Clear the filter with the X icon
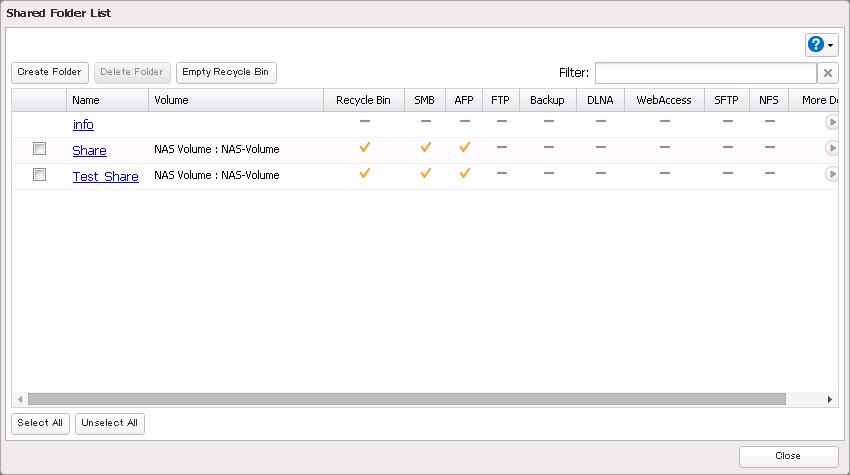 828,73
